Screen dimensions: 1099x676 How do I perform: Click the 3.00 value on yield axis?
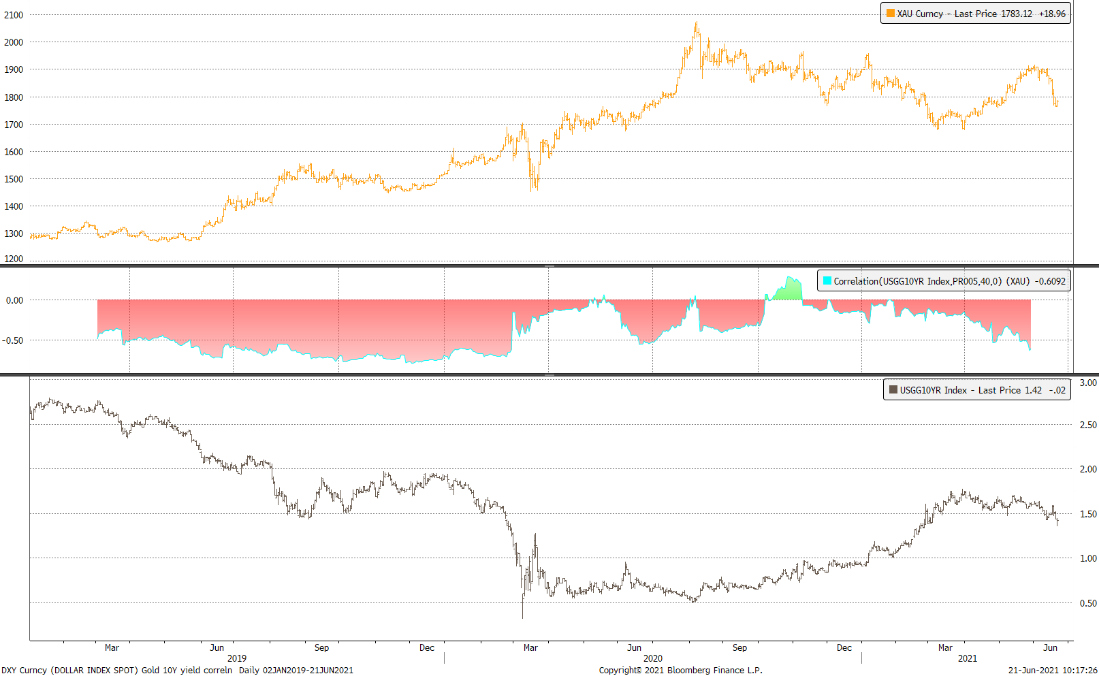[1087, 383]
